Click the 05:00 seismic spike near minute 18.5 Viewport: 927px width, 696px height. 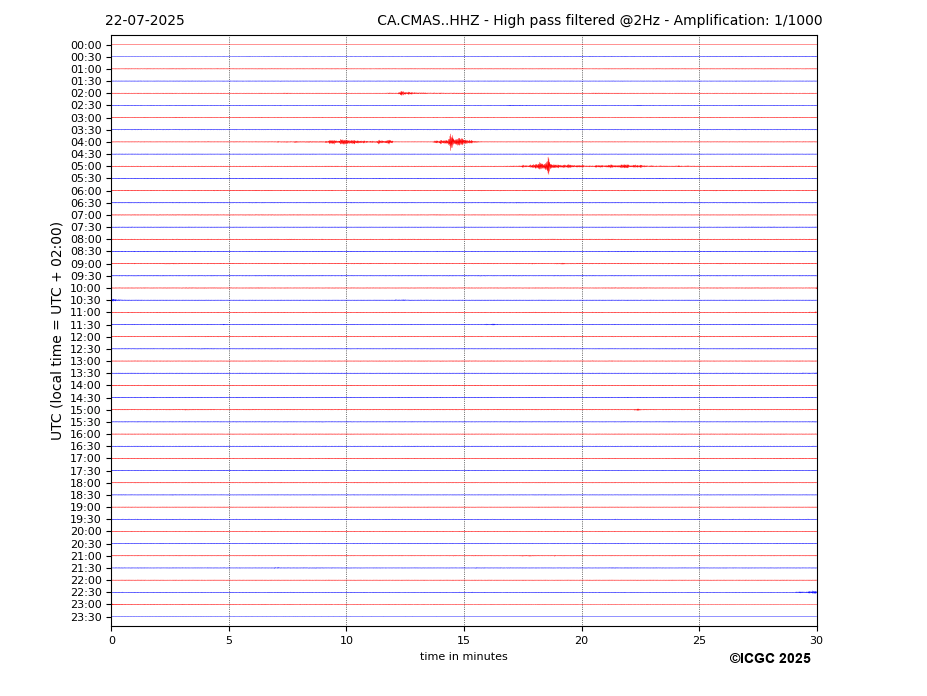coord(547,166)
